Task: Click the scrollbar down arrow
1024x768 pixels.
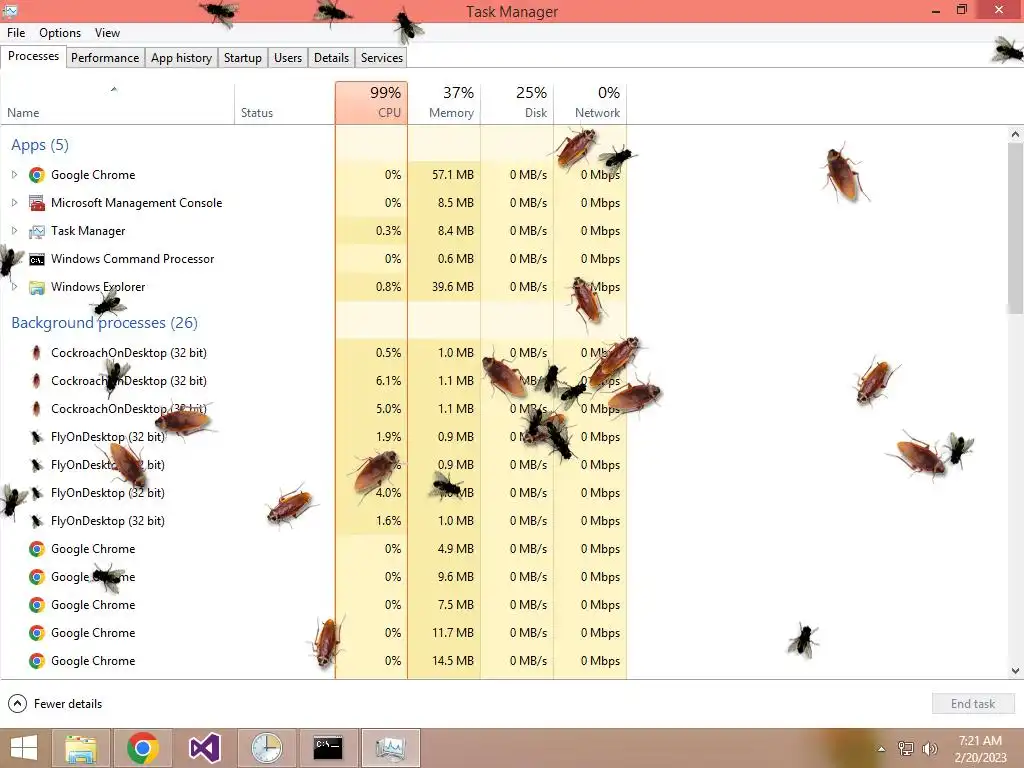Action: click(x=1015, y=670)
